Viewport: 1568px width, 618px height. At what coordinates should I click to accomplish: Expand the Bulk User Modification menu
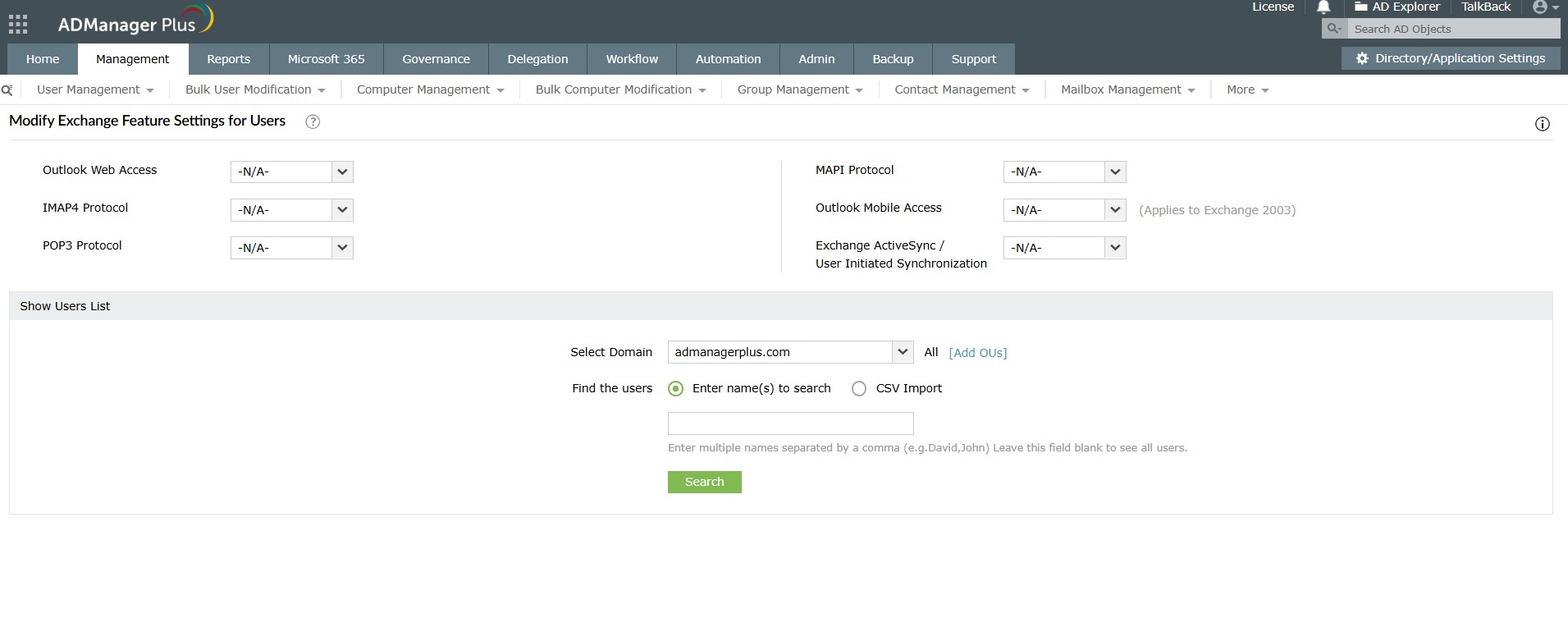[x=255, y=90]
